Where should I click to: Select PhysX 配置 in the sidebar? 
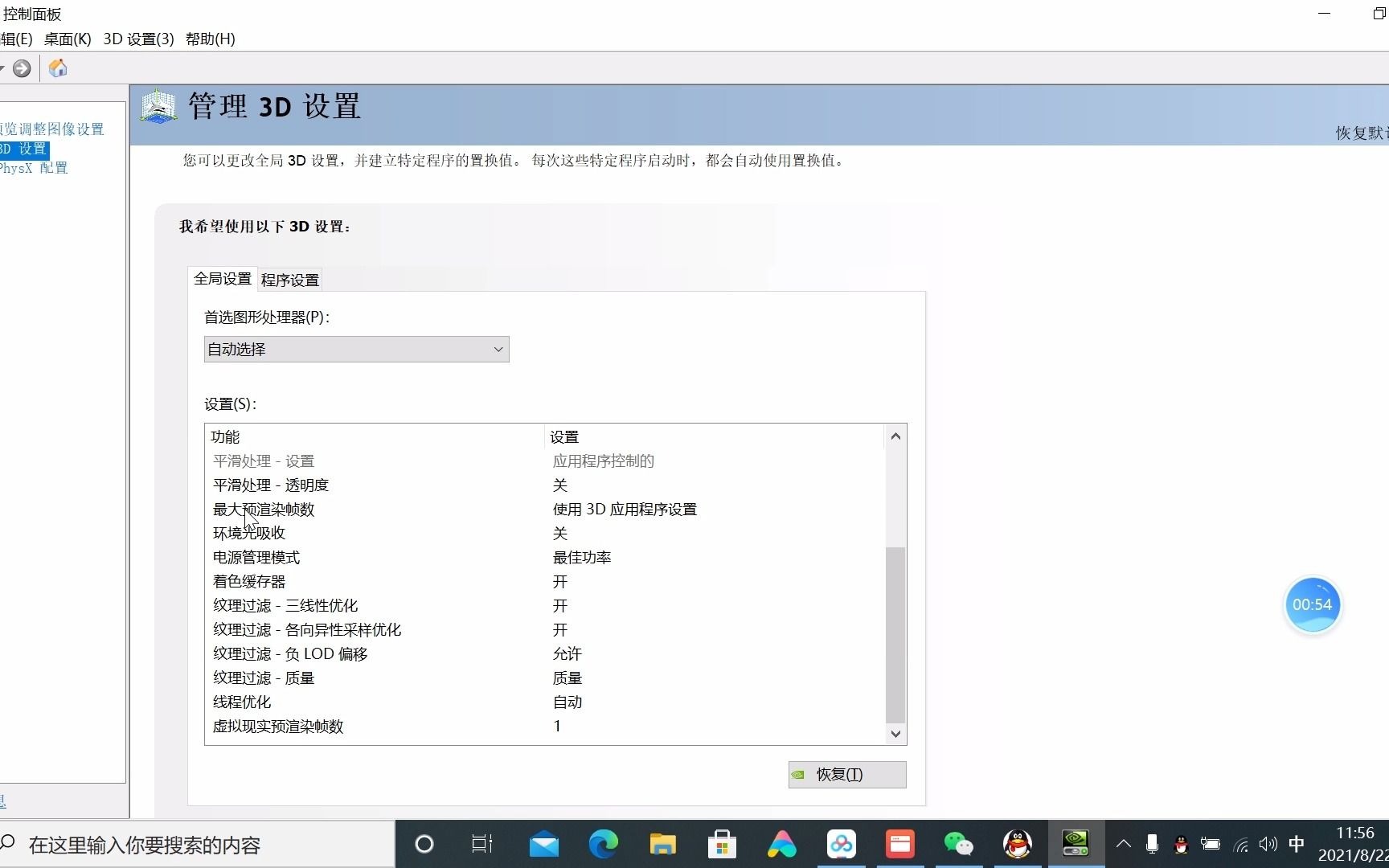pyautogui.click(x=34, y=167)
